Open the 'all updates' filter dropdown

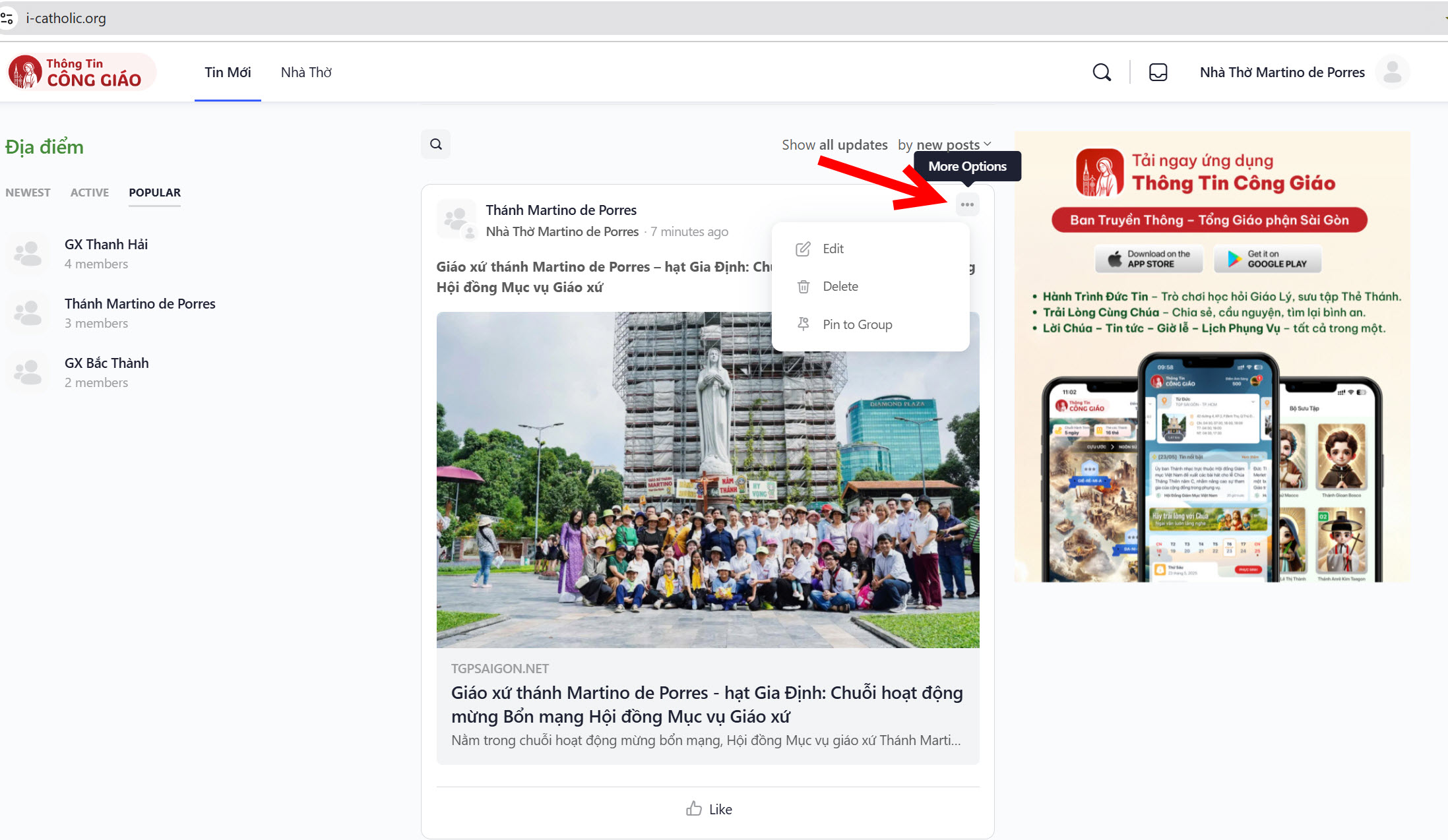click(x=853, y=144)
